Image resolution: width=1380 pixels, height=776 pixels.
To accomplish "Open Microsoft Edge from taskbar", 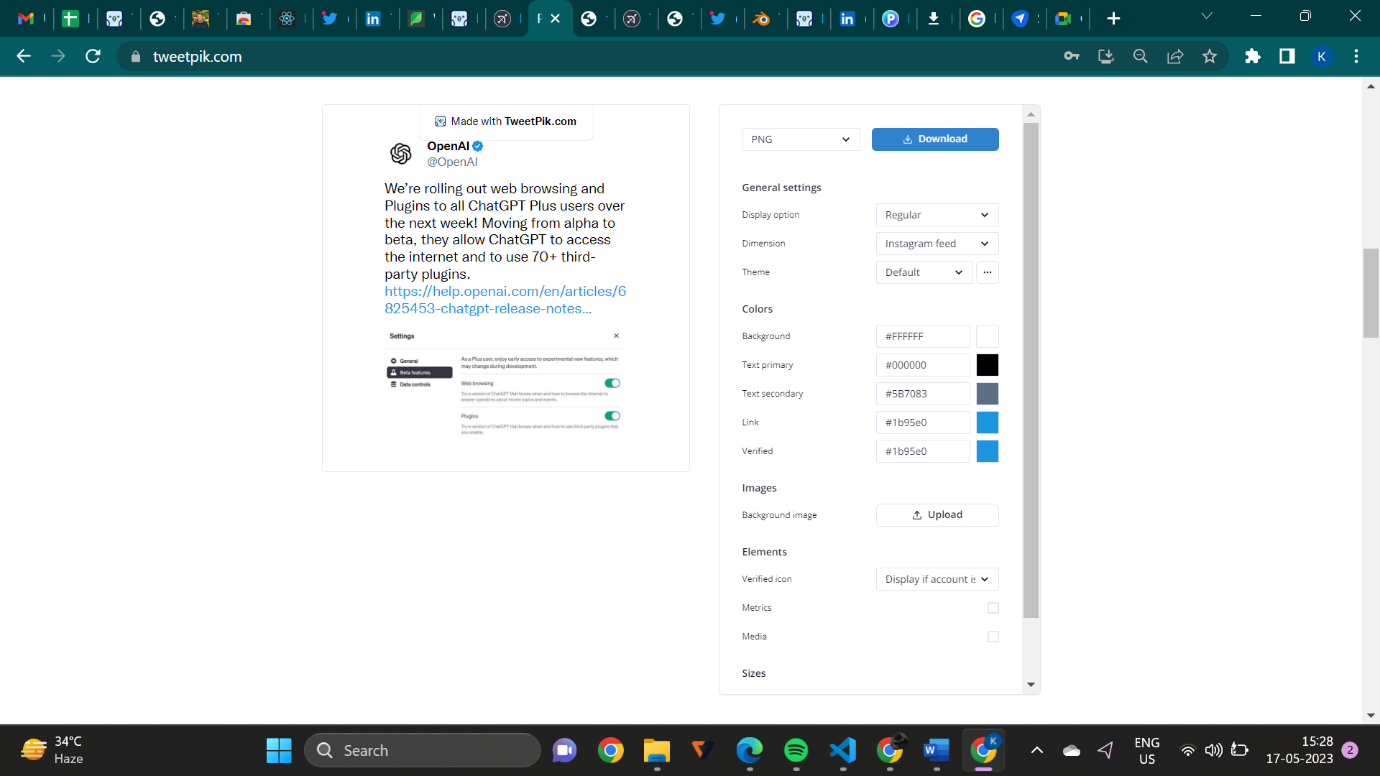I will [749, 750].
